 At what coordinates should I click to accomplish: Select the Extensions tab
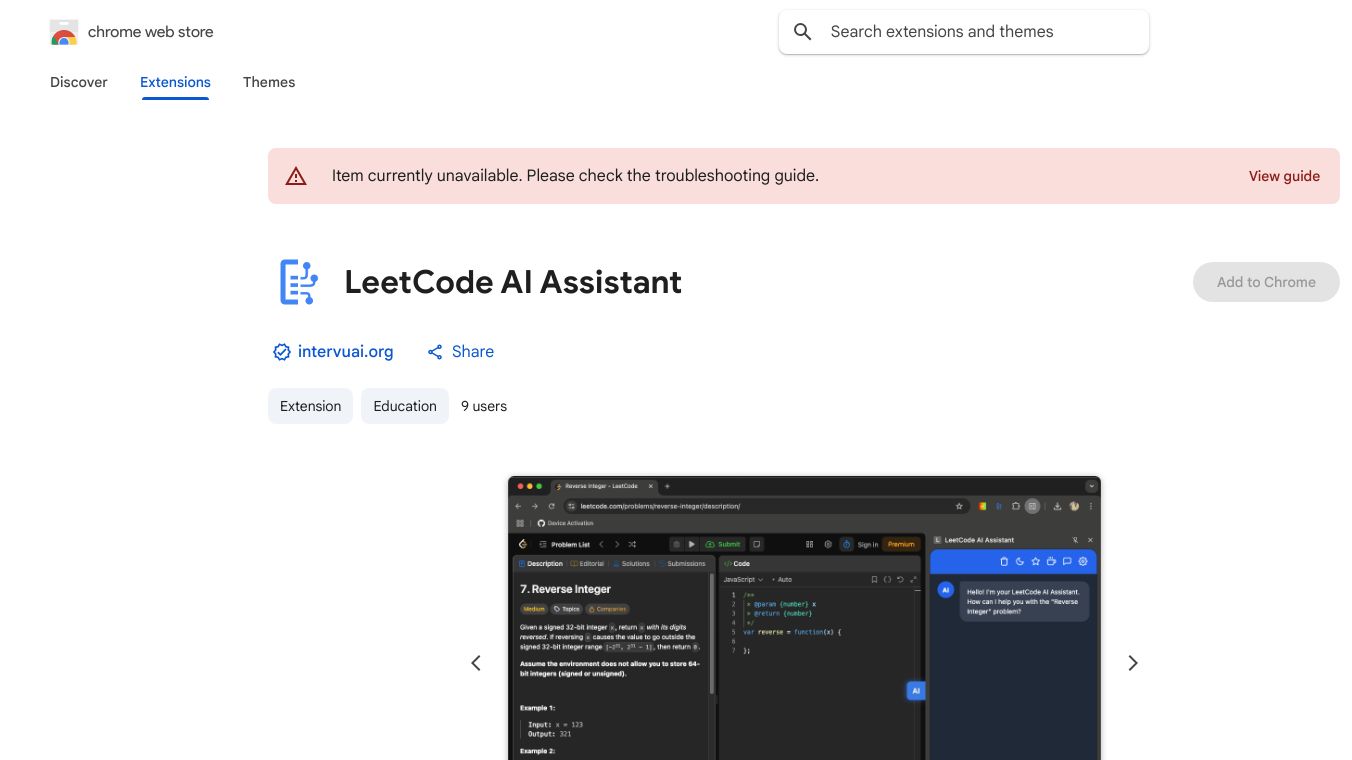click(x=175, y=82)
